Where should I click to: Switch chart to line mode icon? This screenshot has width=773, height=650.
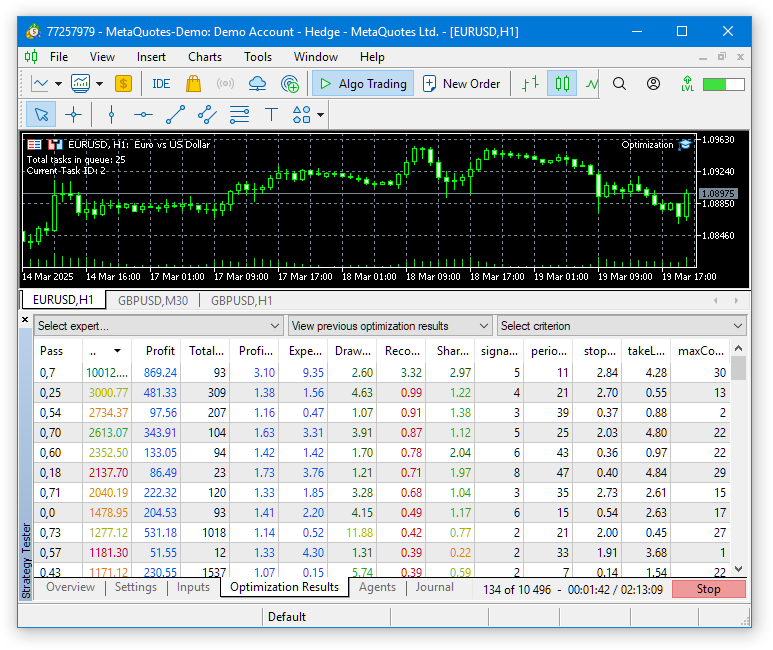pos(592,84)
